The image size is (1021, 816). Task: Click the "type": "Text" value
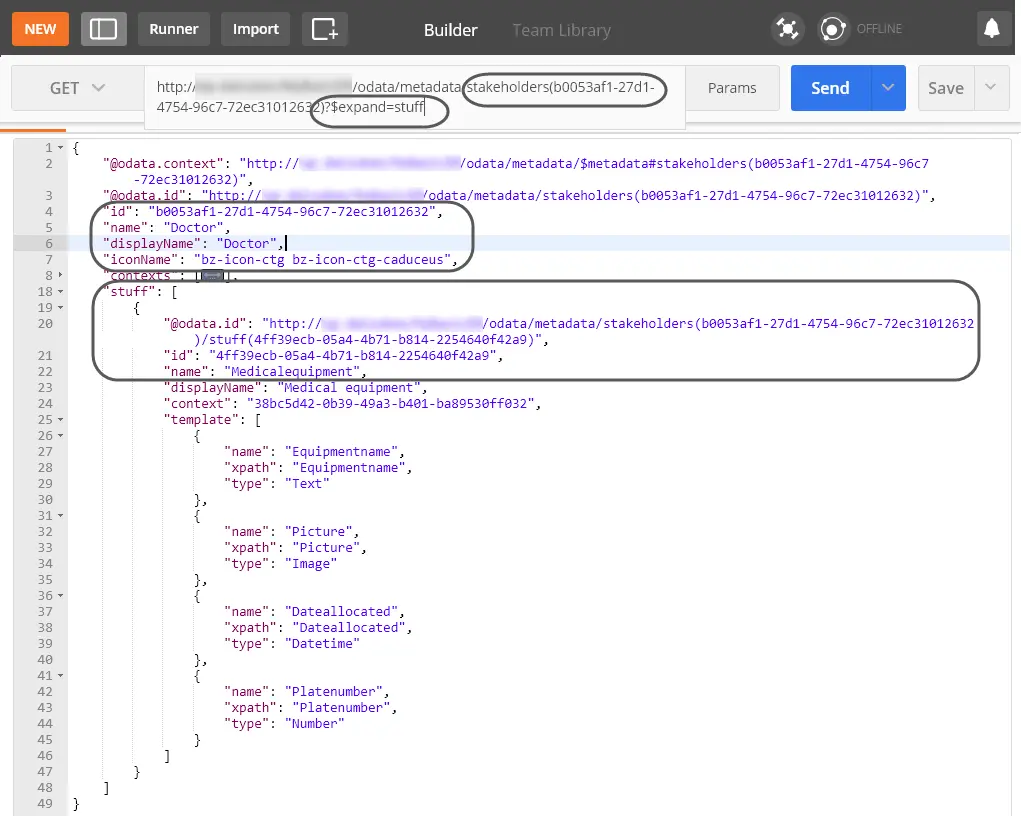coord(307,484)
